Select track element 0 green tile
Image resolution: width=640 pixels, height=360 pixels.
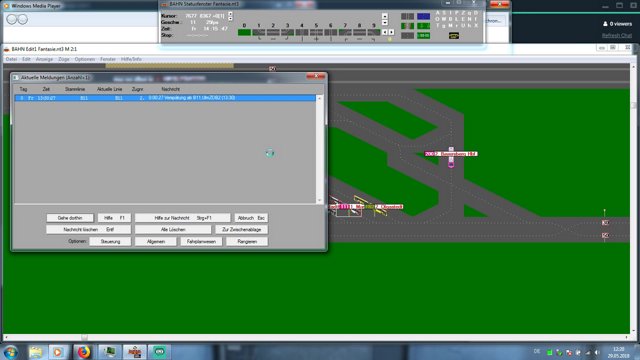click(244, 32)
